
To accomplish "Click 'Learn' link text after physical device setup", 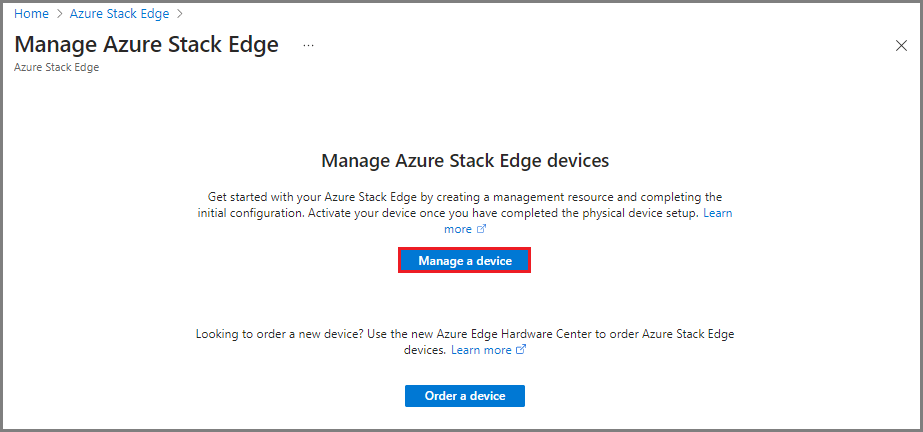I will pos(718,212).
